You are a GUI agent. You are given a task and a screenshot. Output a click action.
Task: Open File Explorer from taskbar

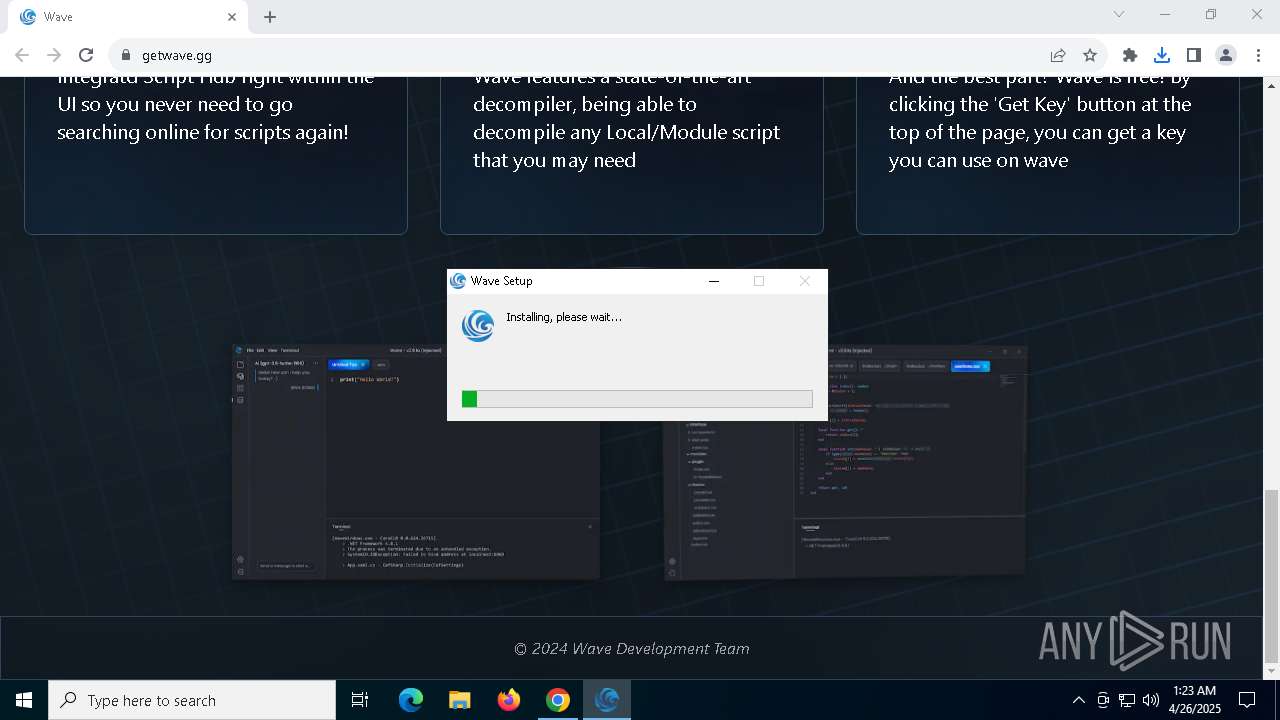pyautogui.click(x=459, y=700)
